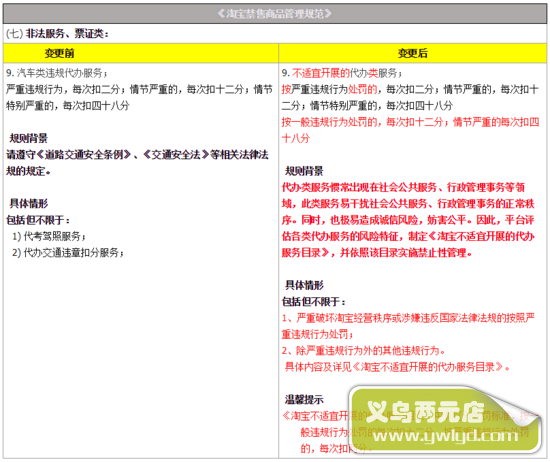Click item 1) 代考驾照服务
This screenshot has width=550, height=462.
(49, 236)
